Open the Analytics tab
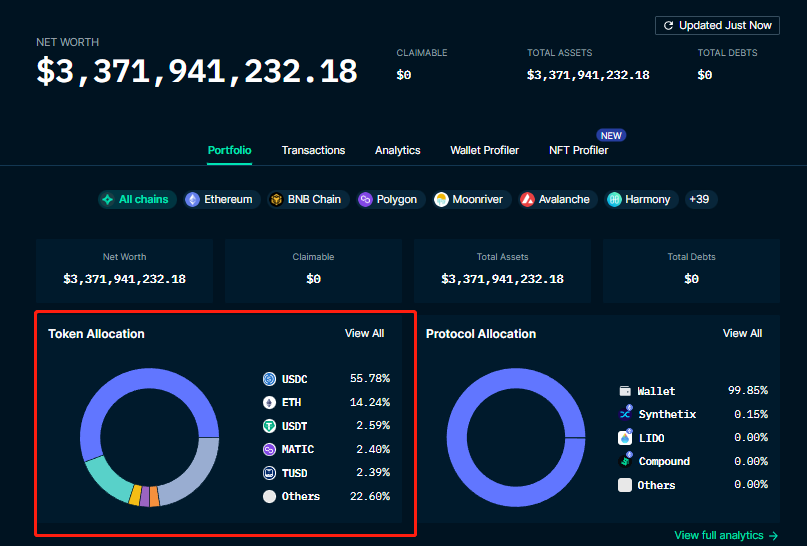This screenshot has height=546, width=807. point(398,150)
